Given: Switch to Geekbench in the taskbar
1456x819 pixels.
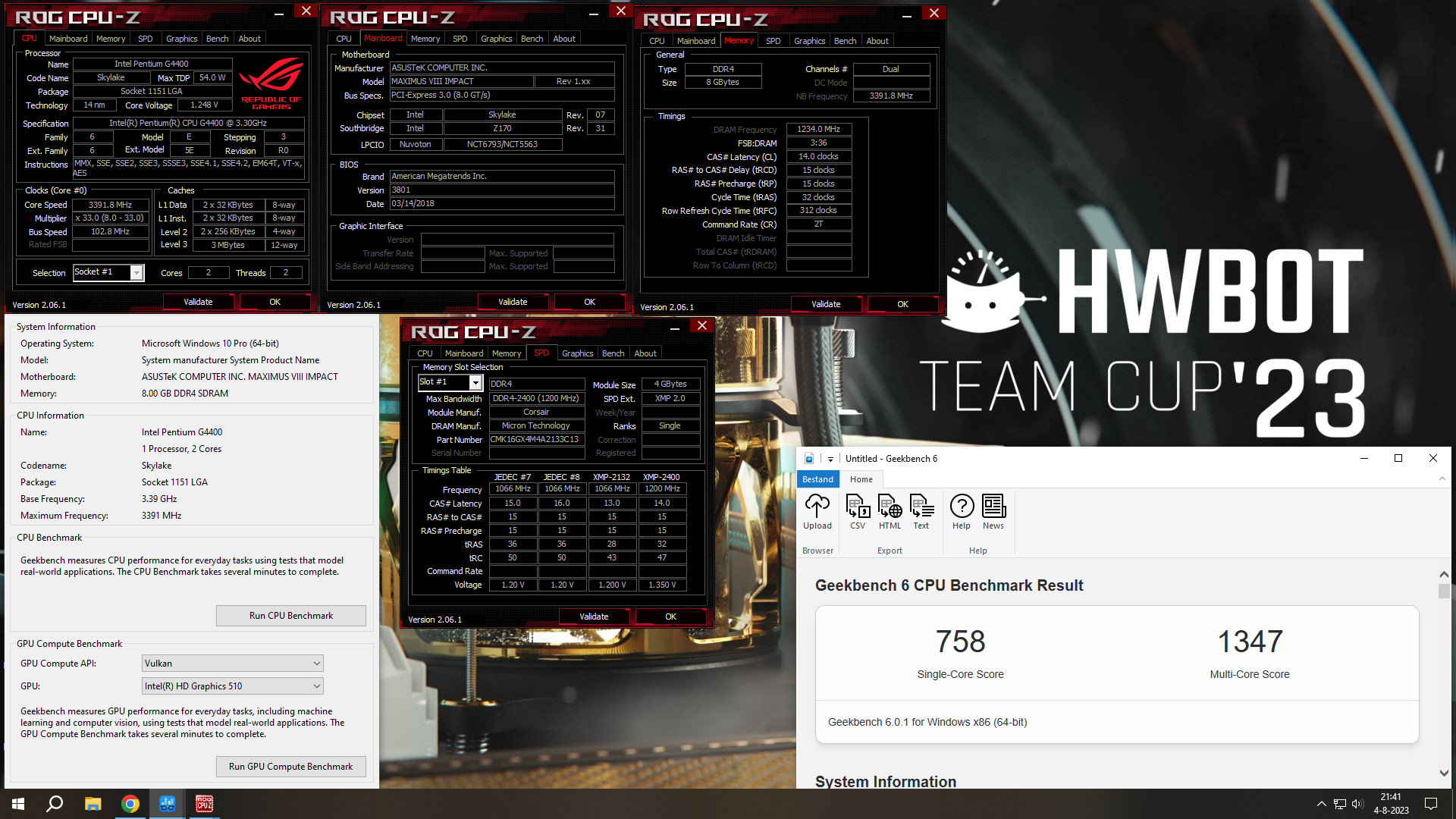Looking at the screenshot, I should pos(168,804).
